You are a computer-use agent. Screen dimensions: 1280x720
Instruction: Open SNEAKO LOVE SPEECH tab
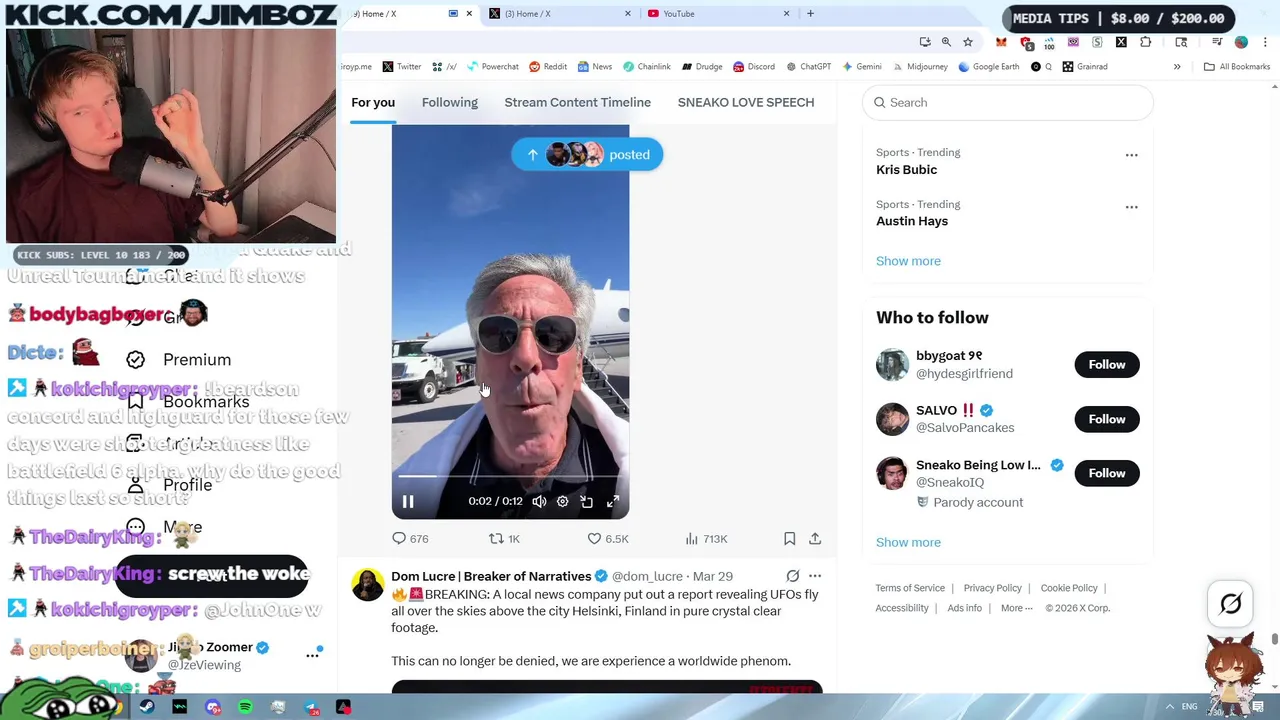pos(746,102)
